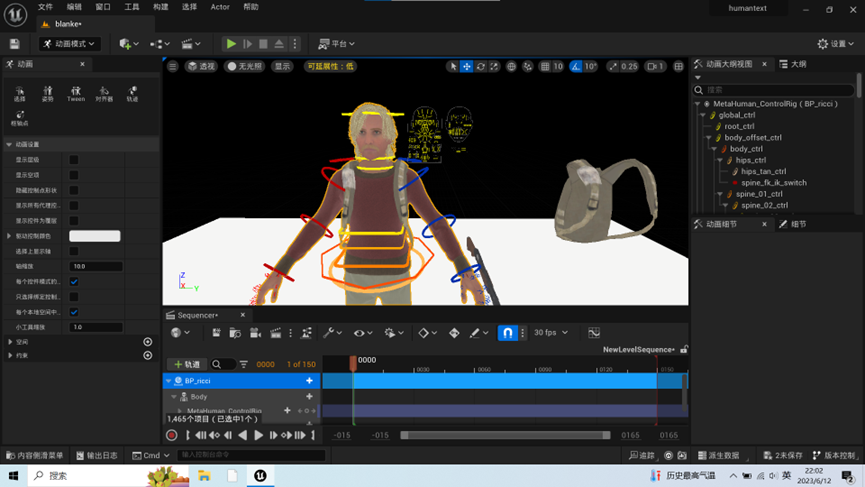The height and width of the screenshot is (487, 865).
Task: Switch to the 大纲 tab
Action: click(798, 64)
